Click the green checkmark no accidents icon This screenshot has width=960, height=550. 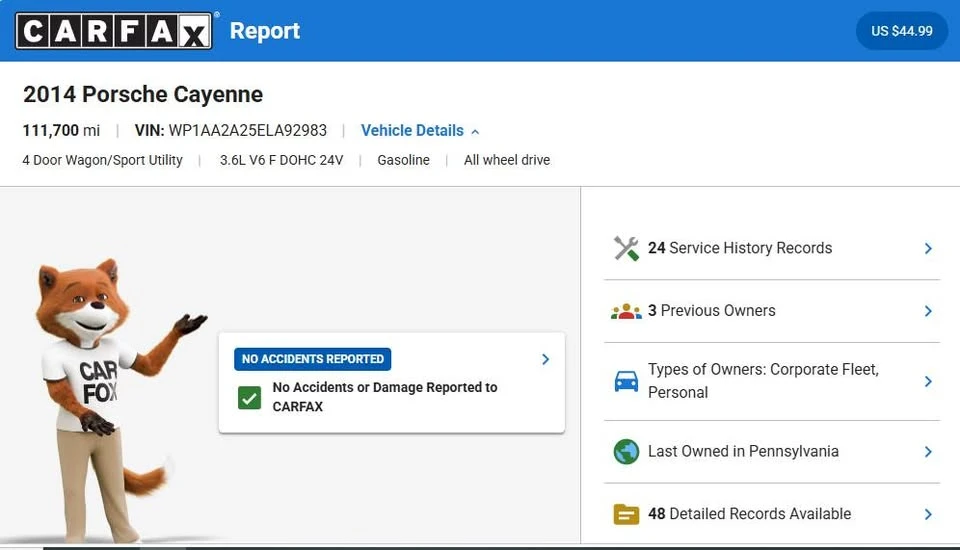[x=249, y=397]
